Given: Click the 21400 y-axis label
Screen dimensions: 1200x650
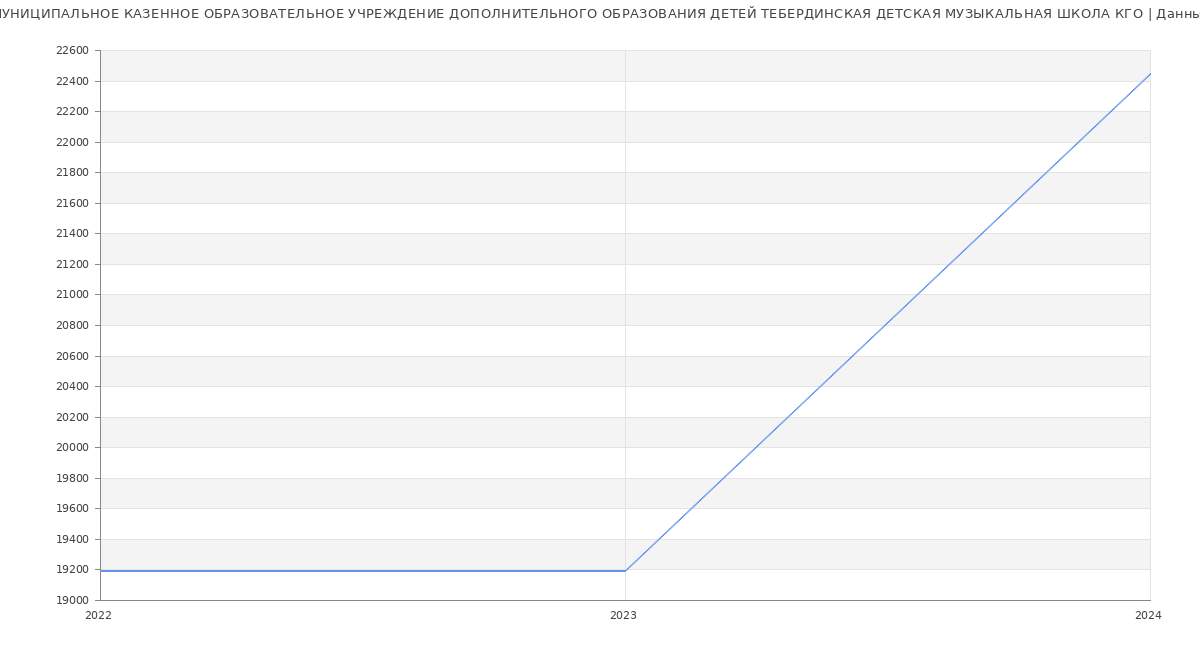Looking at the screenshot, I should click(72, 234).
